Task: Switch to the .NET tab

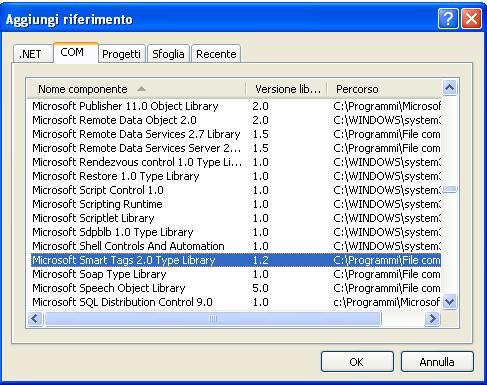Action: (33, 54)
